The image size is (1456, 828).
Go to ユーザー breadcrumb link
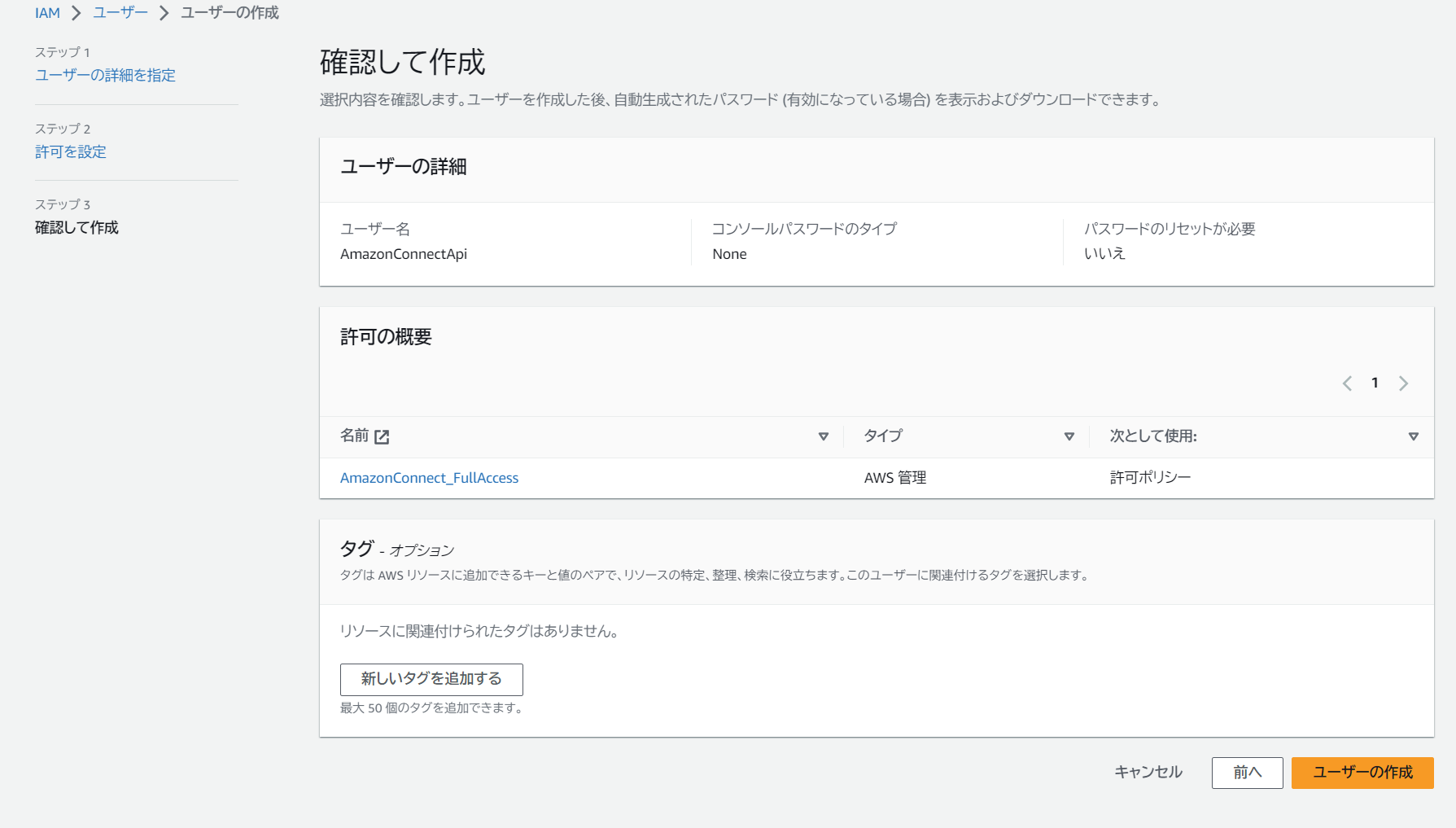[x=120, y=13]
